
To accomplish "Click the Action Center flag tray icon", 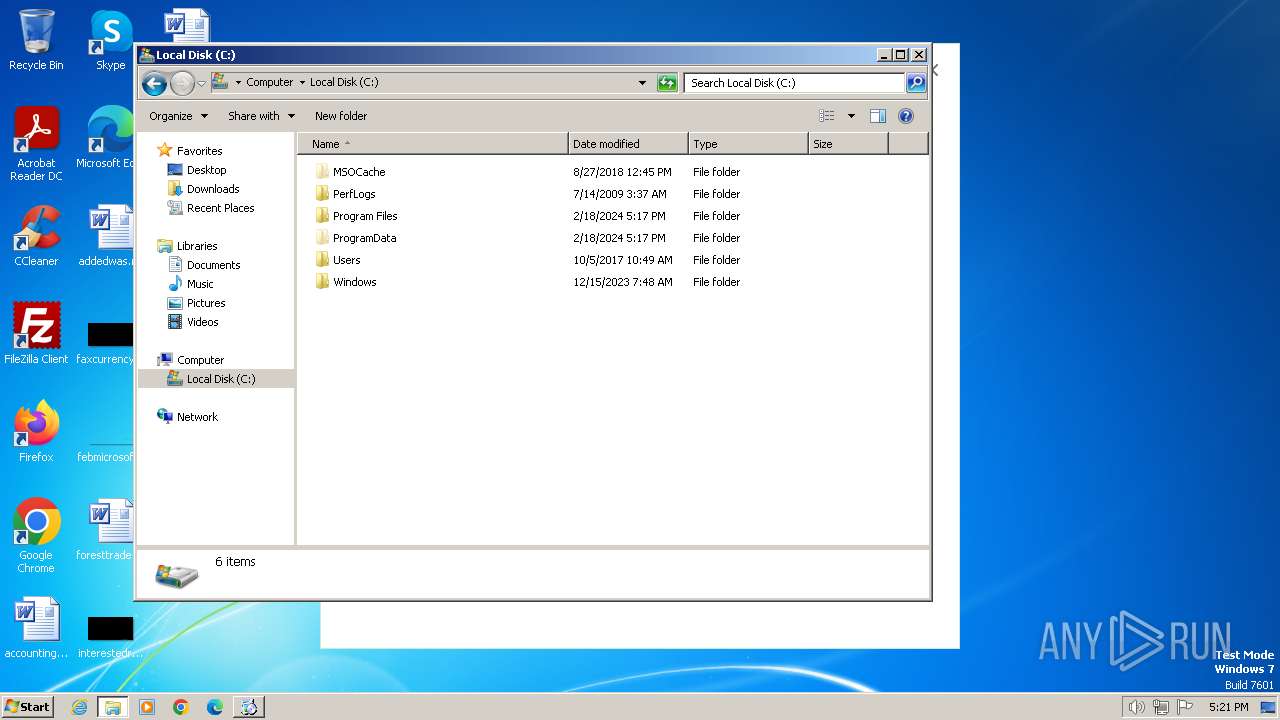I will tap(1185, 707).
